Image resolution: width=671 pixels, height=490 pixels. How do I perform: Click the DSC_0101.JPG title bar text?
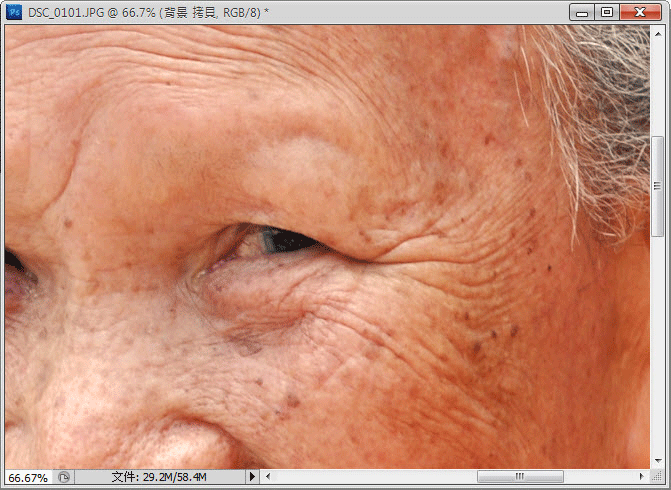pyautogui.click(x=150, y=12)
